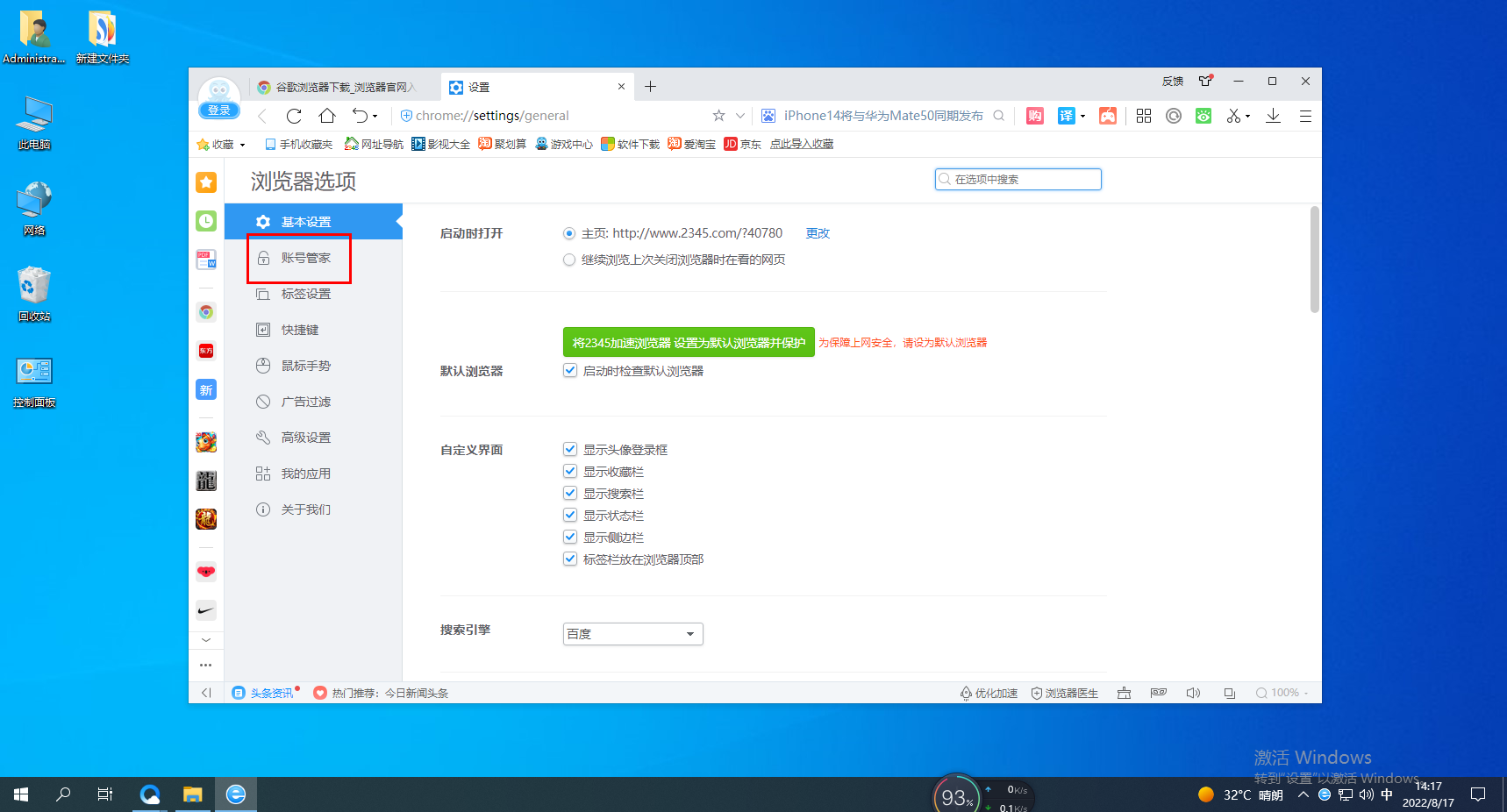Click the three-dots more sidebar icon
Screen dimensions: 1507x812
pos(206,665)
